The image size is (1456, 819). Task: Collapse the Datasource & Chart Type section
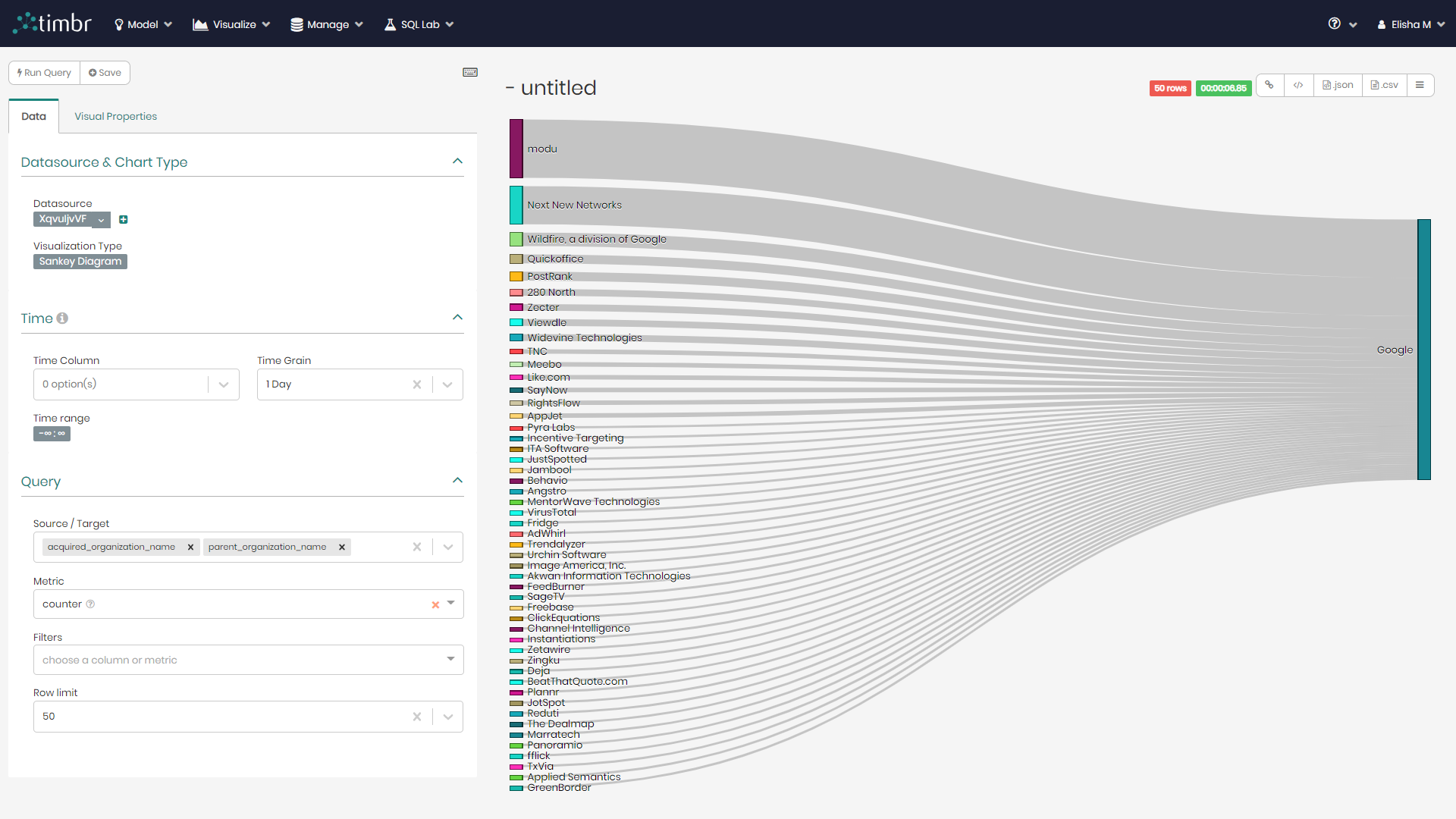click(x=457, y=162)
